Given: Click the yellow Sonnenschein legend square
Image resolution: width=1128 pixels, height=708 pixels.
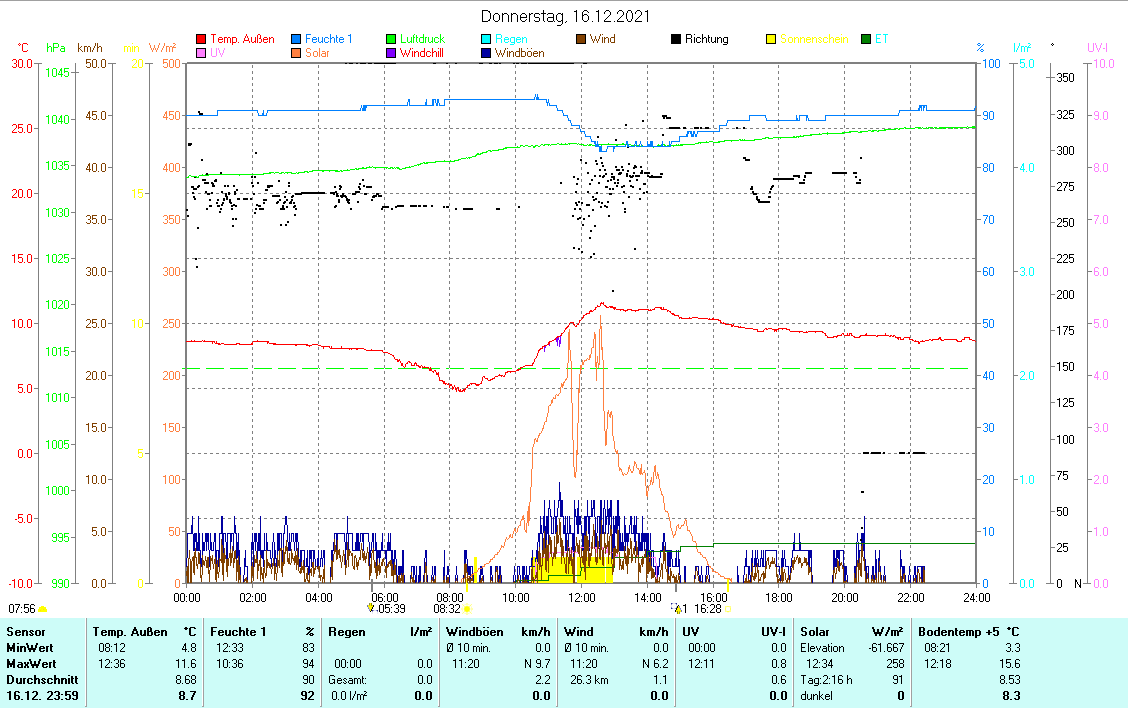Looking at the screenshot, I should click(771, 39).
